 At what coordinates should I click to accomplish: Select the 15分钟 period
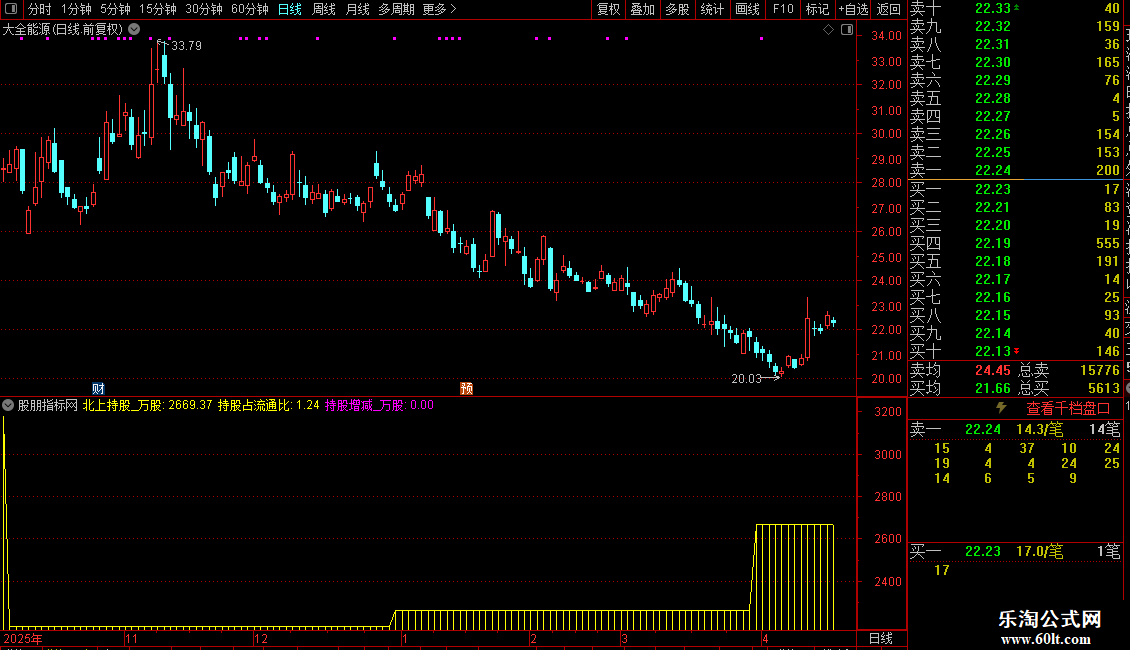point(158,9)
